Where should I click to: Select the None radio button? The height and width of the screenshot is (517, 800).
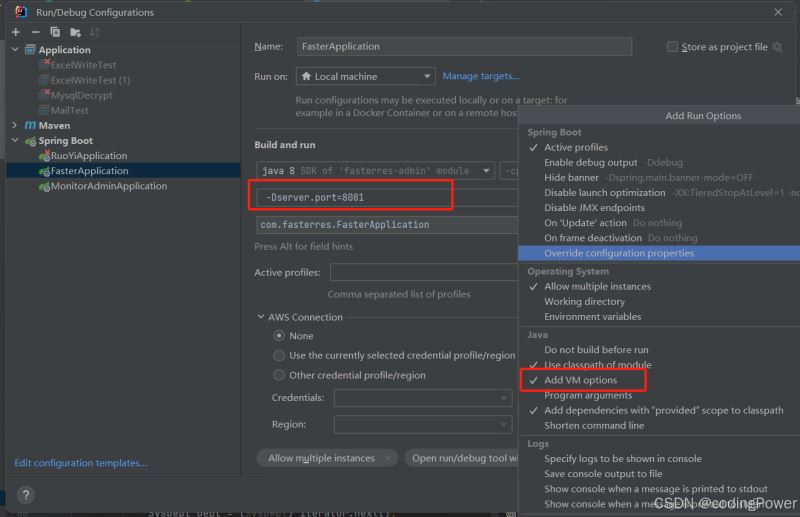(279, 336)
